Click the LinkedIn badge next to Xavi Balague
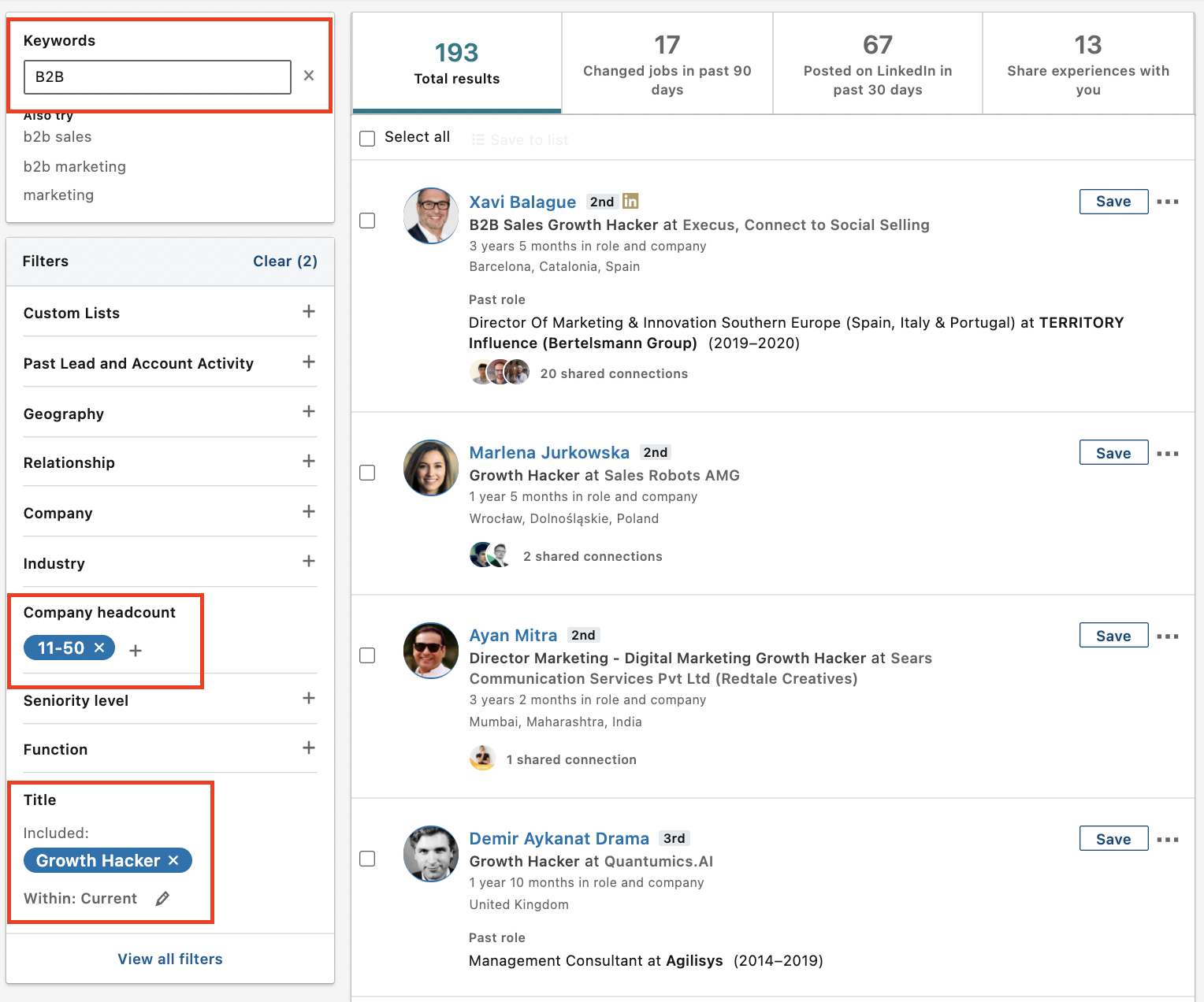The height and width of the screenshot is (1002, 1204). 630,201
